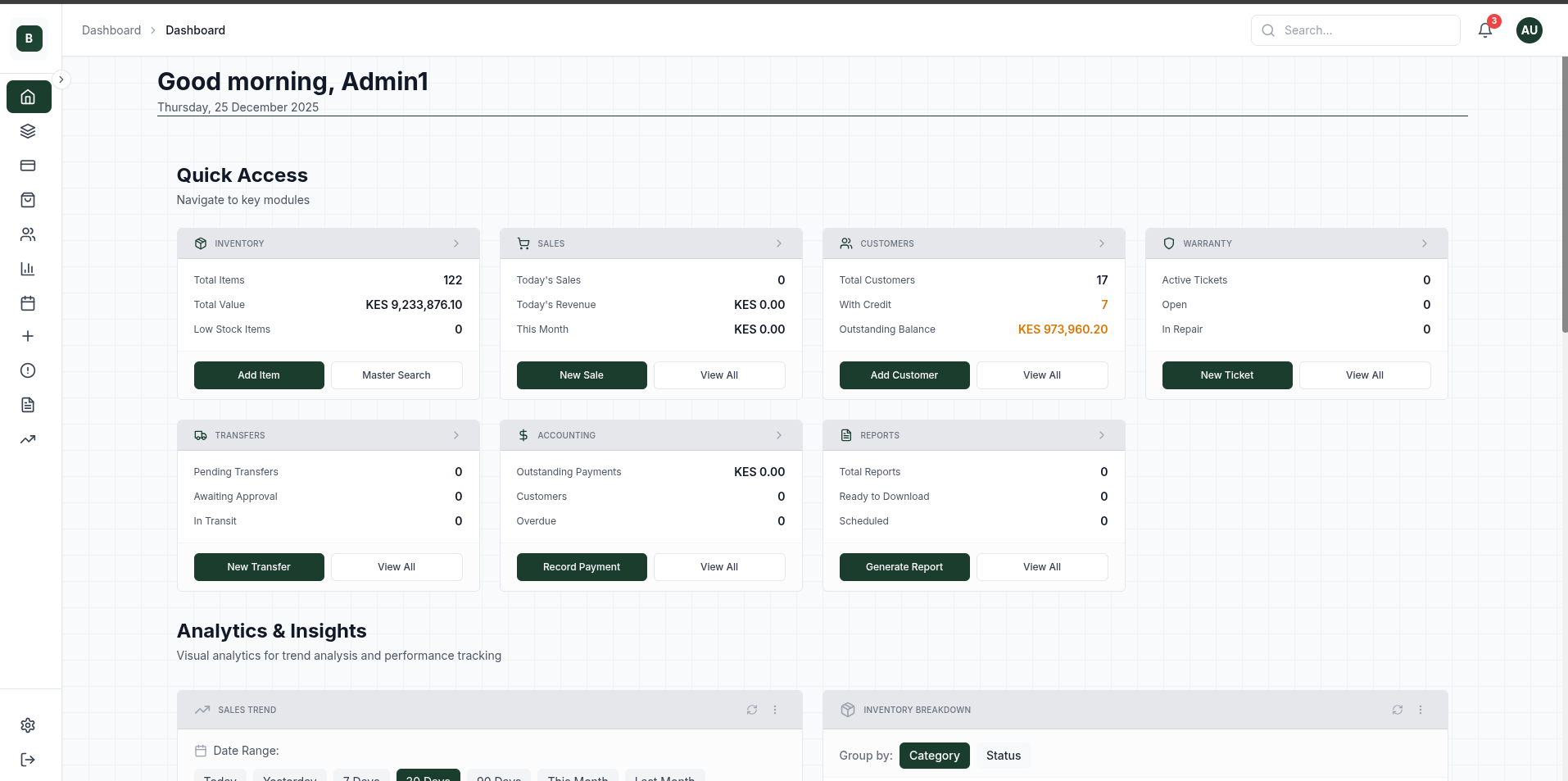The height and width of the screenshot is (781, 1568).
Task: Select the shopping bag sales icon in sidebar
Action: pyautogui.click(x=28, y=200)
